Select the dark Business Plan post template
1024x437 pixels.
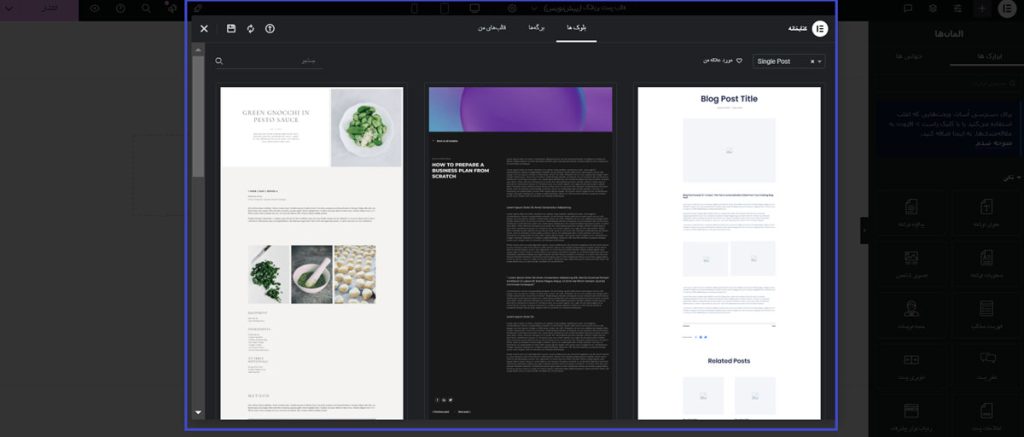[520, 252]
